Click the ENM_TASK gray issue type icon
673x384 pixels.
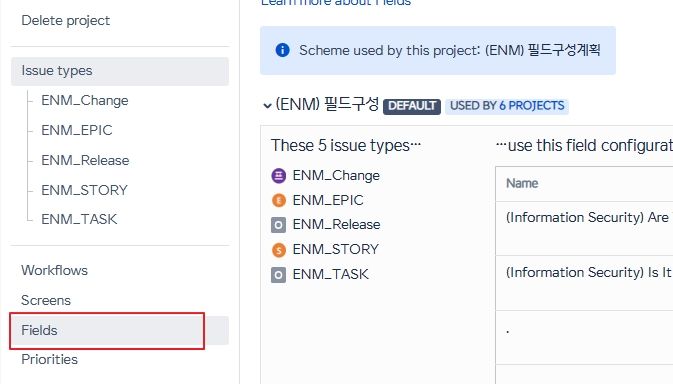(x=279, y=275)
